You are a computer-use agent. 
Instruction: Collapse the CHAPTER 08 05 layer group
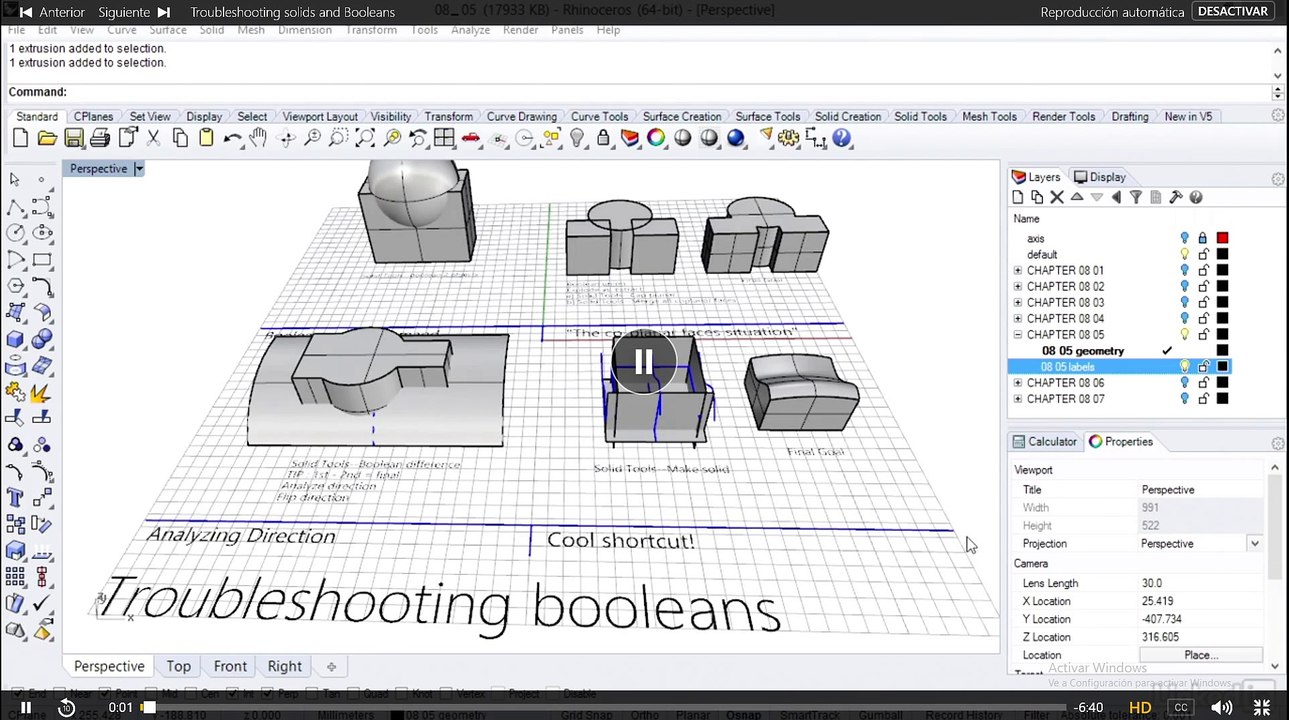pos(1018,335)
